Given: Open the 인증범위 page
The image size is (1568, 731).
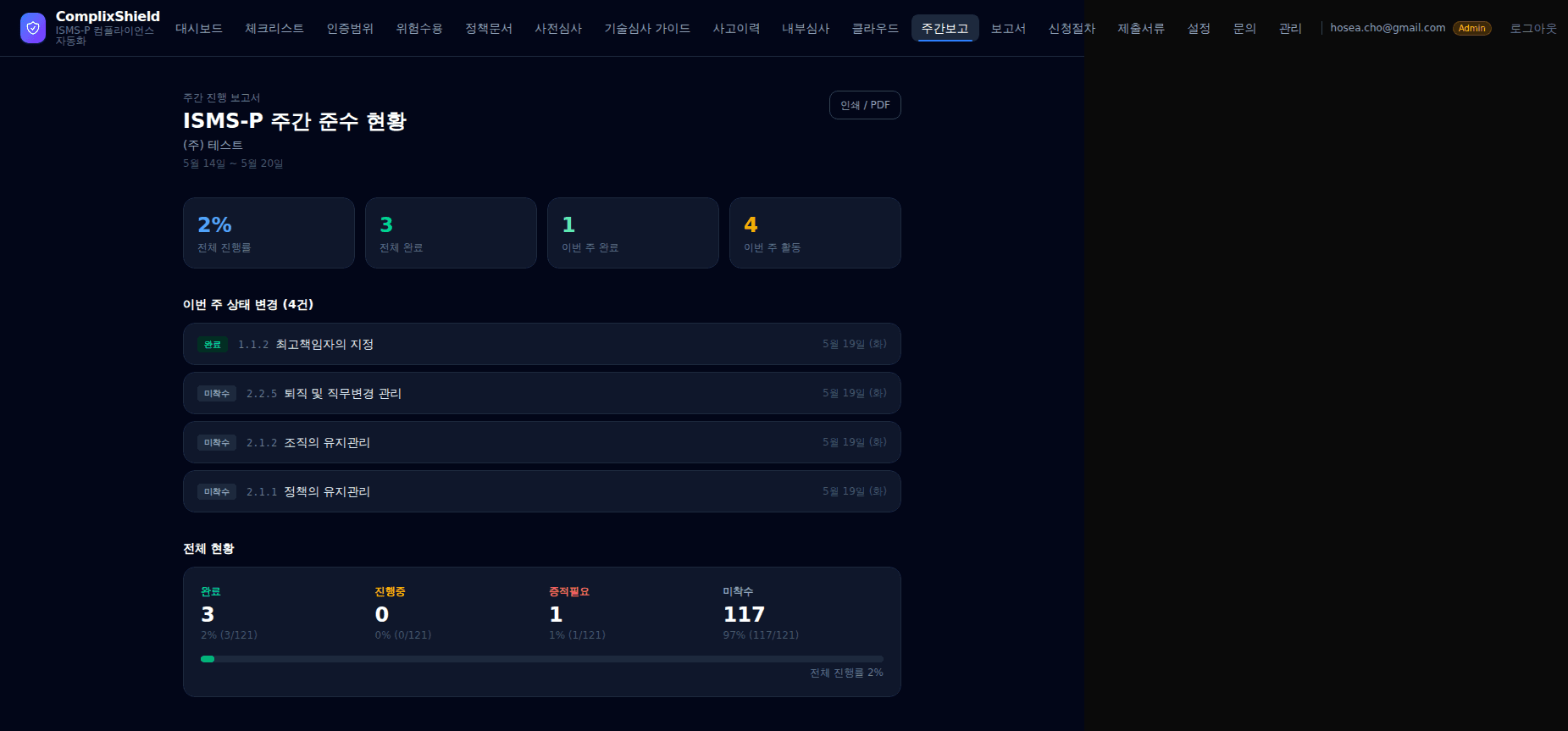Looking at the screenshot, I should pos(350,28).
